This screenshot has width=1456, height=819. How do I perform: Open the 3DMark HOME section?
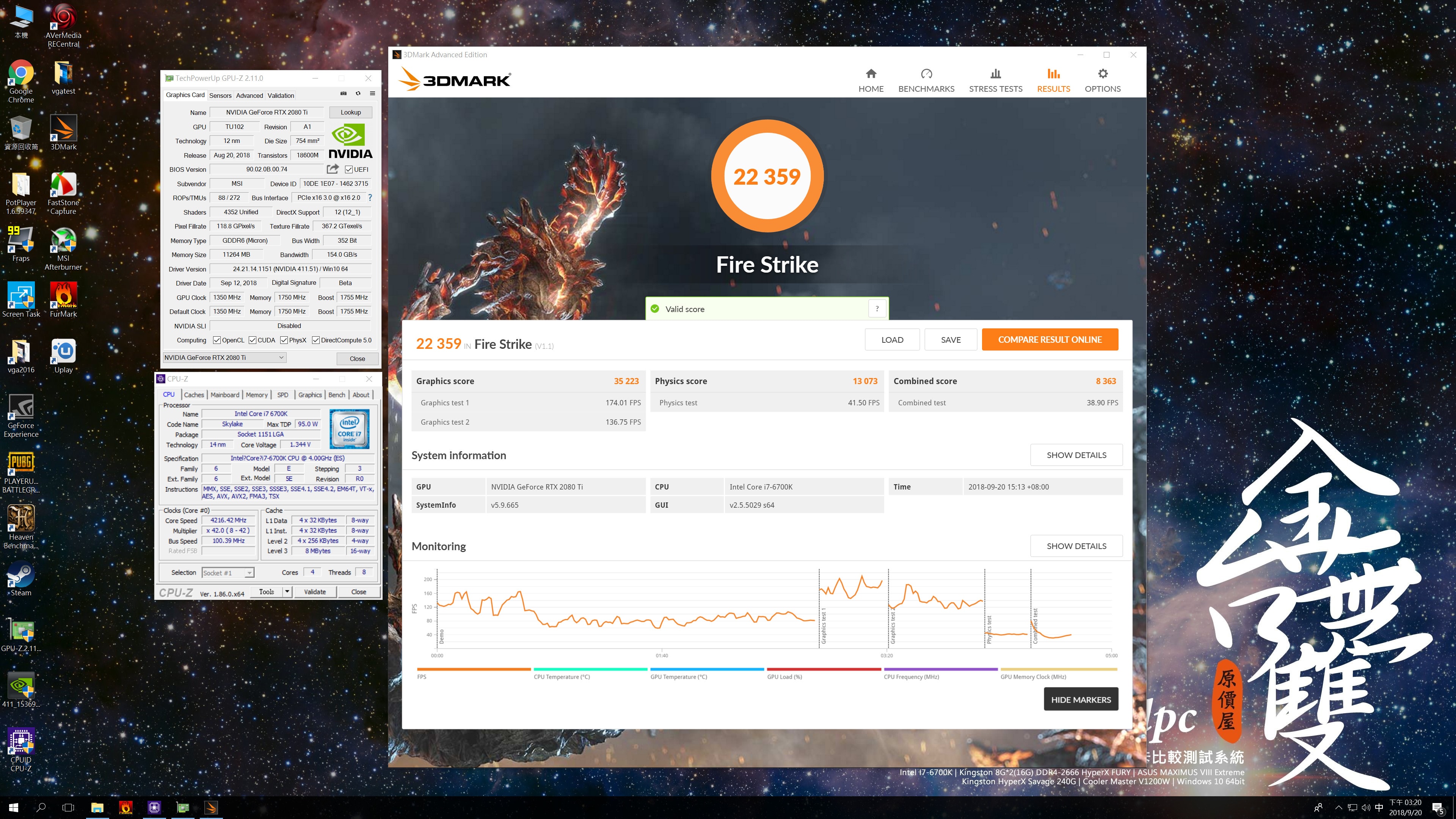871,80
